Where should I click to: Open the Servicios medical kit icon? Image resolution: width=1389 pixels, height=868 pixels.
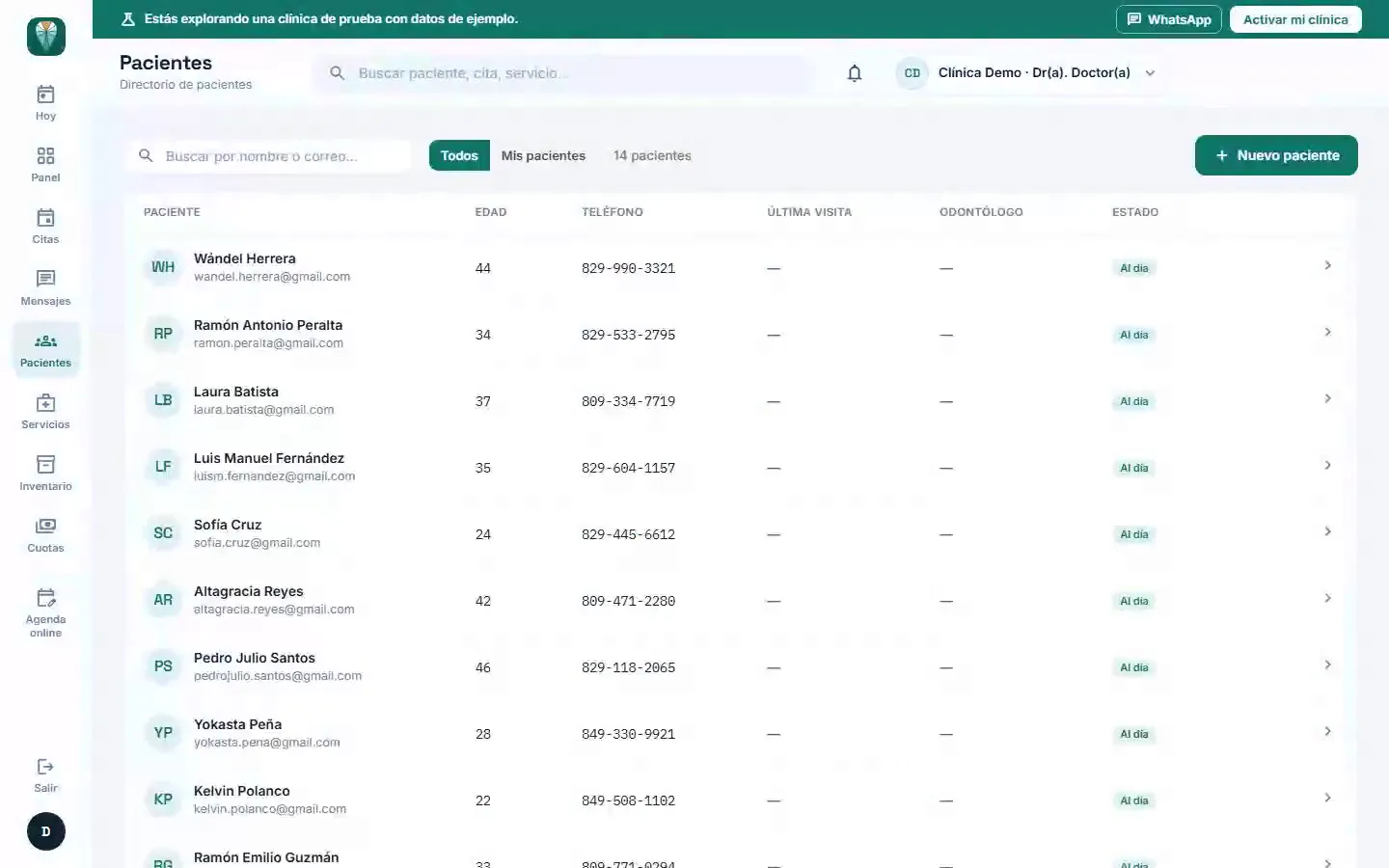[x=45, y=403]
